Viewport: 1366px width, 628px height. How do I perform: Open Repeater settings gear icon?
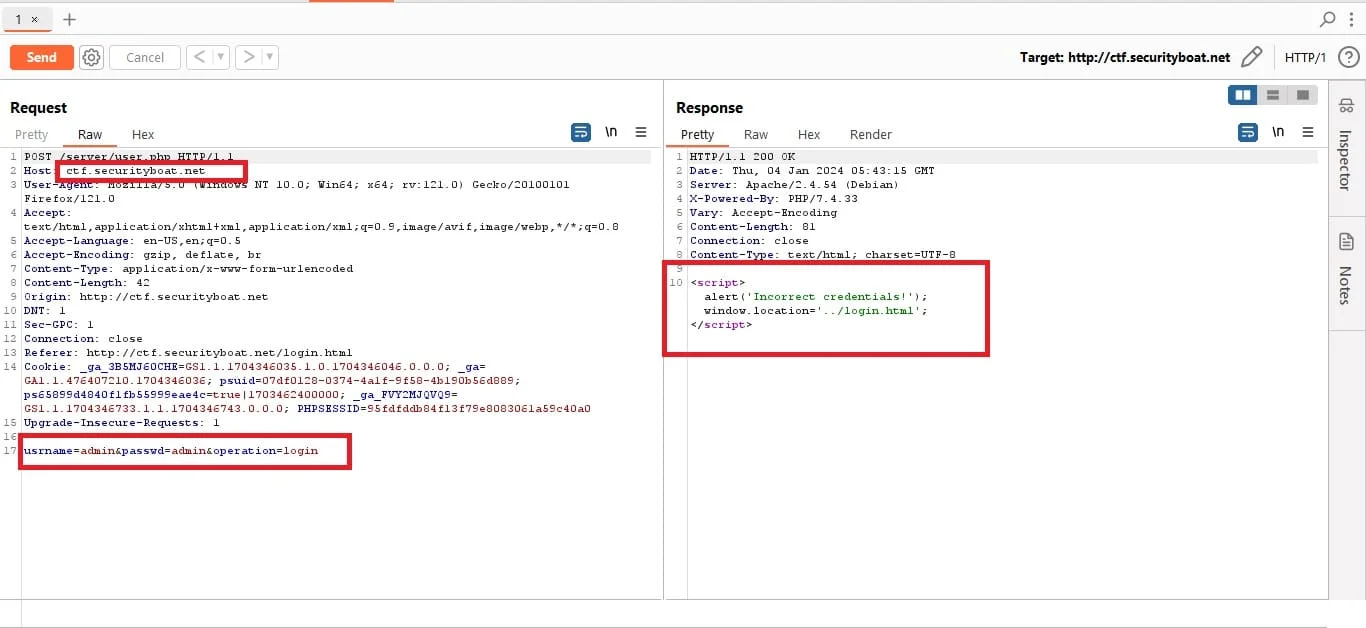[91, 57]
